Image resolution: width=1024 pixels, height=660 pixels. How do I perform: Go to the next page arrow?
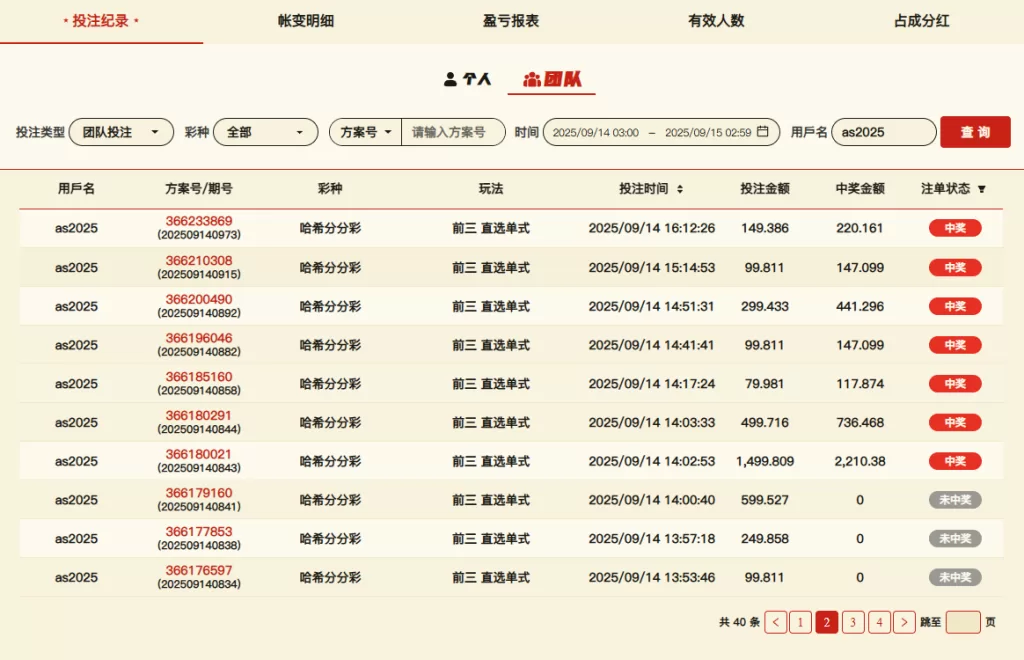(x=904, y=622)
